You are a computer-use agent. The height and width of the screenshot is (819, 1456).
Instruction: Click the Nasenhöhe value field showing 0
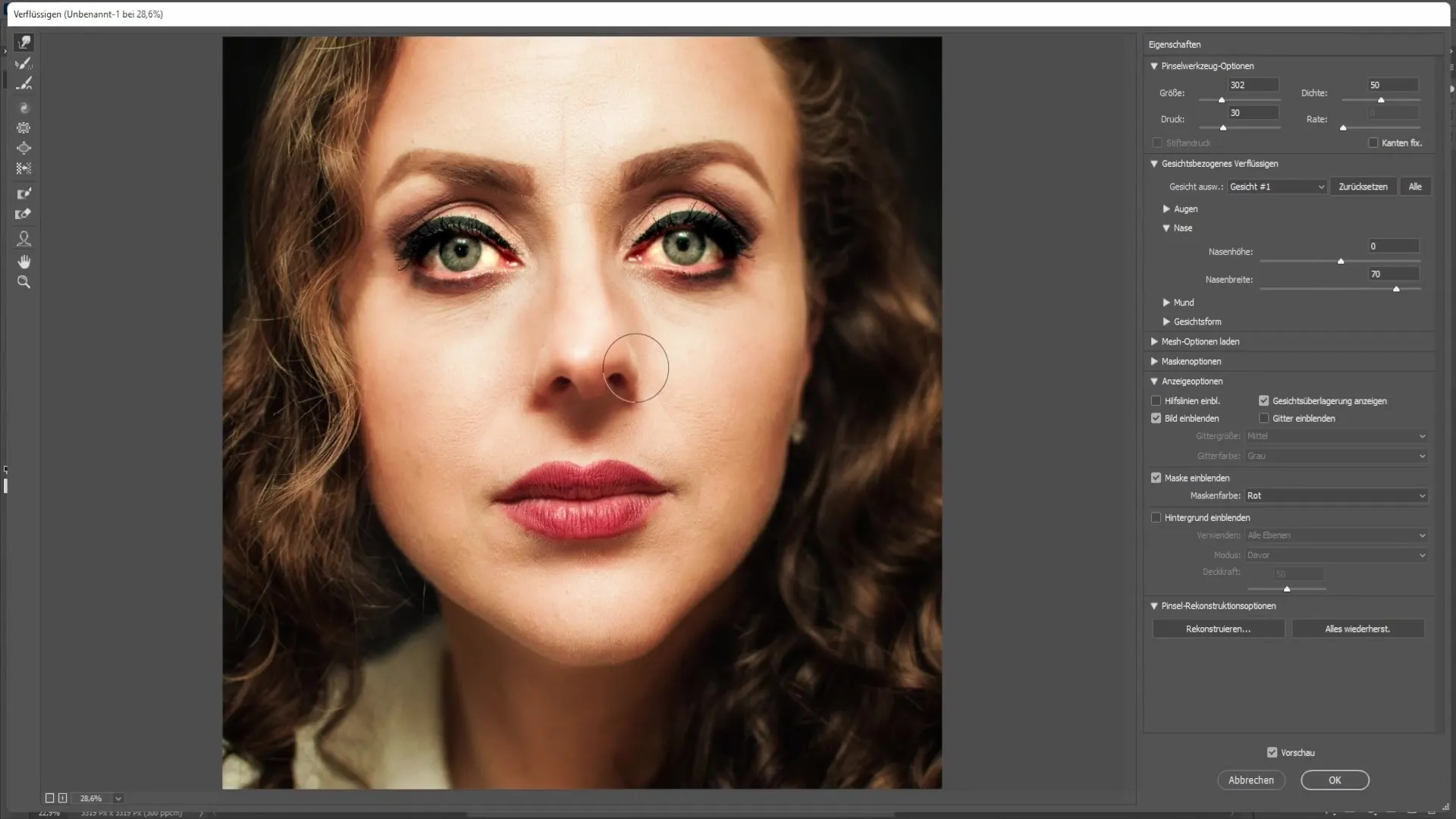tap(1394, 246)
